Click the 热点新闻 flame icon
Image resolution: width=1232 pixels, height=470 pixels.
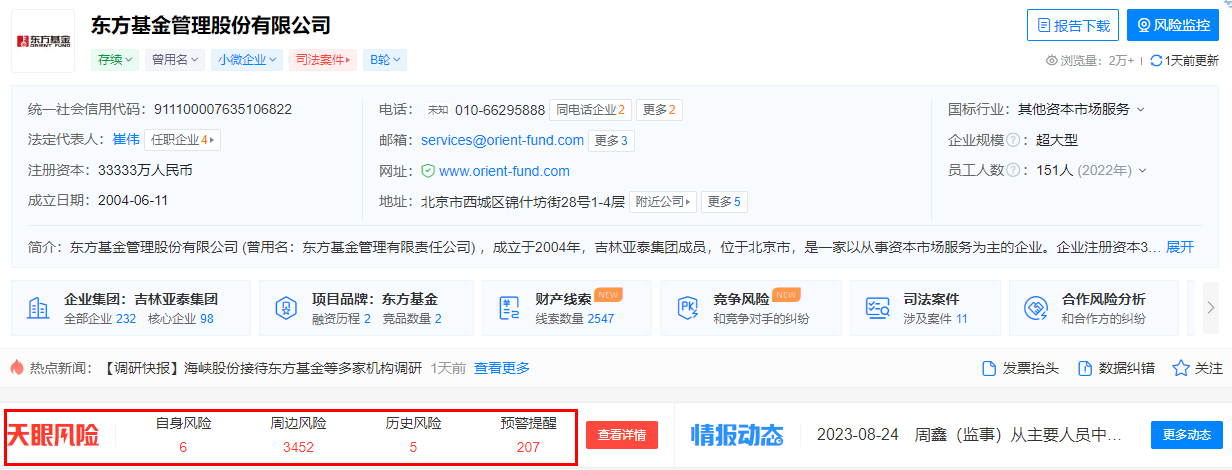pyautogui.click(x=17, y=368)
